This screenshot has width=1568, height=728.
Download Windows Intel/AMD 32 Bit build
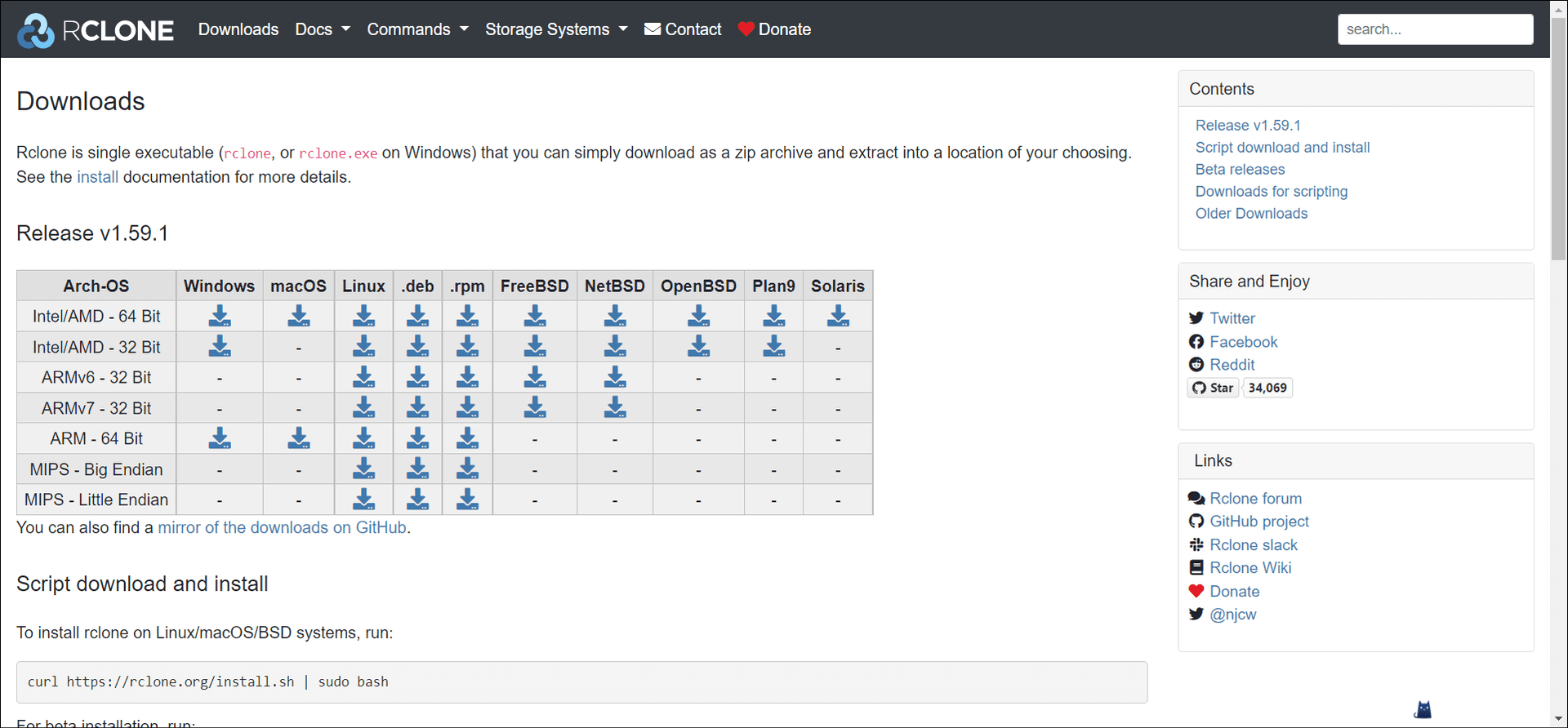220,346
